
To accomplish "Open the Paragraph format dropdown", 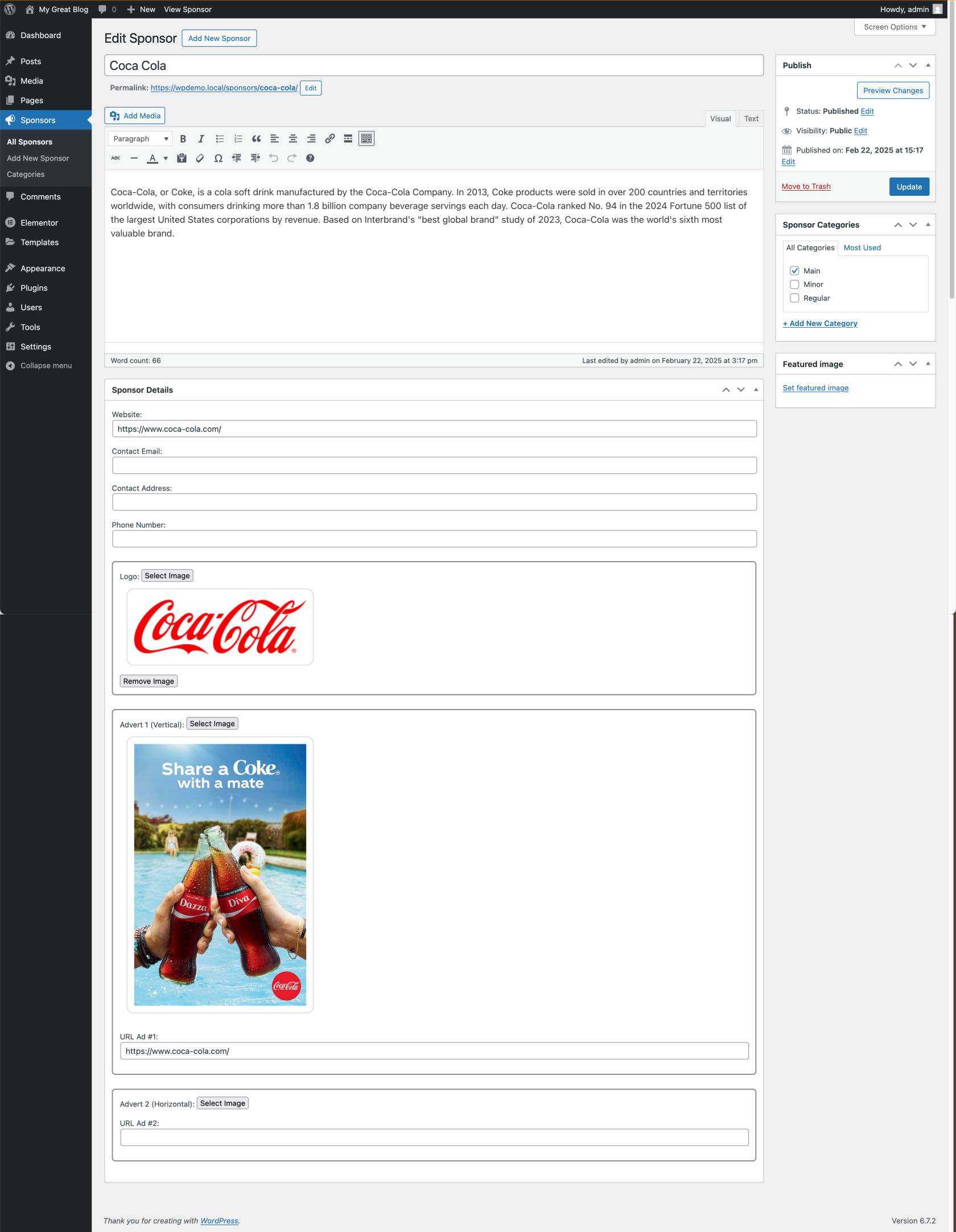I will (140, 139).
